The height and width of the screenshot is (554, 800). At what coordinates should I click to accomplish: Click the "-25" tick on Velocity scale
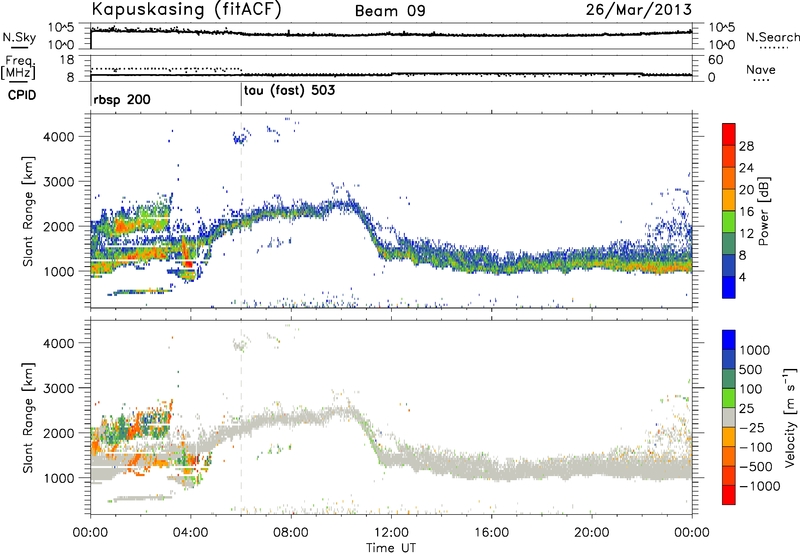tap(754, 428)
